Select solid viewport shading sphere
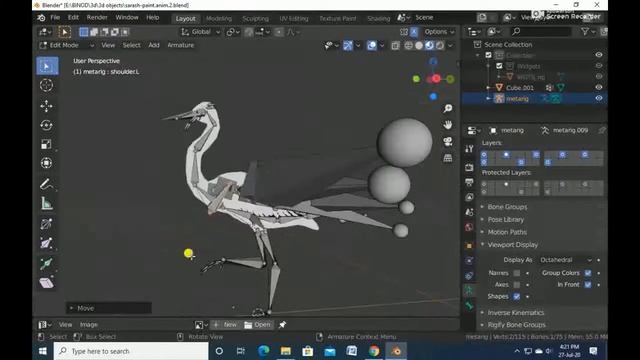640x360 pixels. [419, 45]
